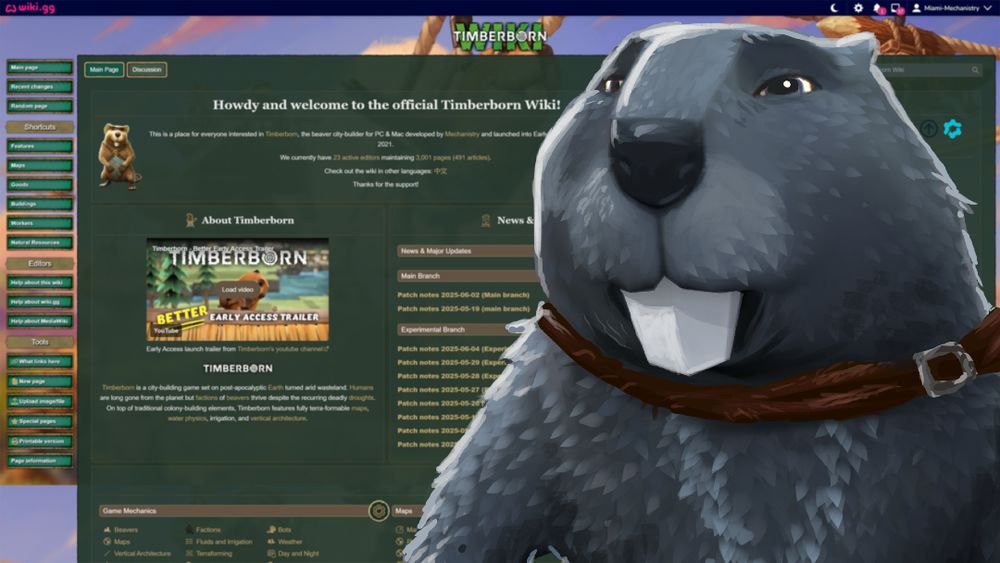This screenshot has width=1000, height=563.
Task: Open Main page in the sidebar
Action: click(40, 68)
